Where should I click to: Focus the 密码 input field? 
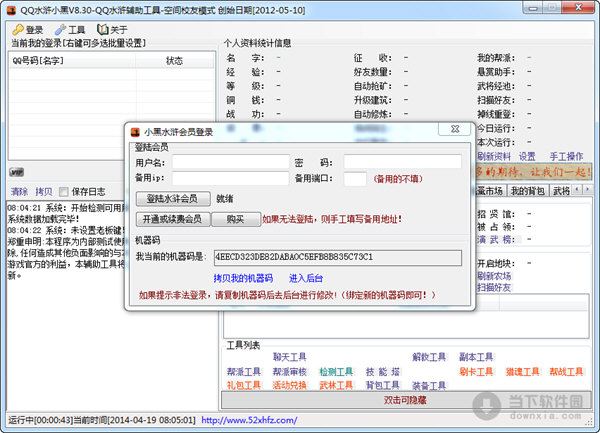[x=402, y=162]
